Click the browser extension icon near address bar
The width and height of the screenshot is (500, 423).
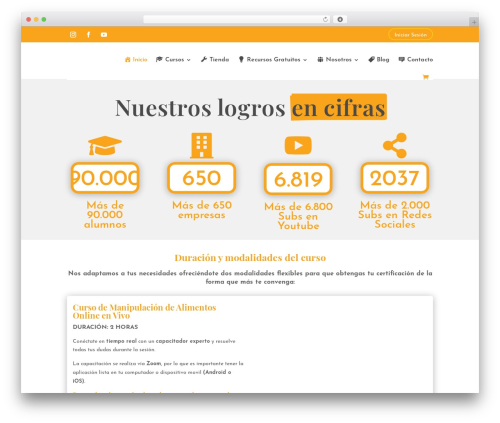pos(340,19)
